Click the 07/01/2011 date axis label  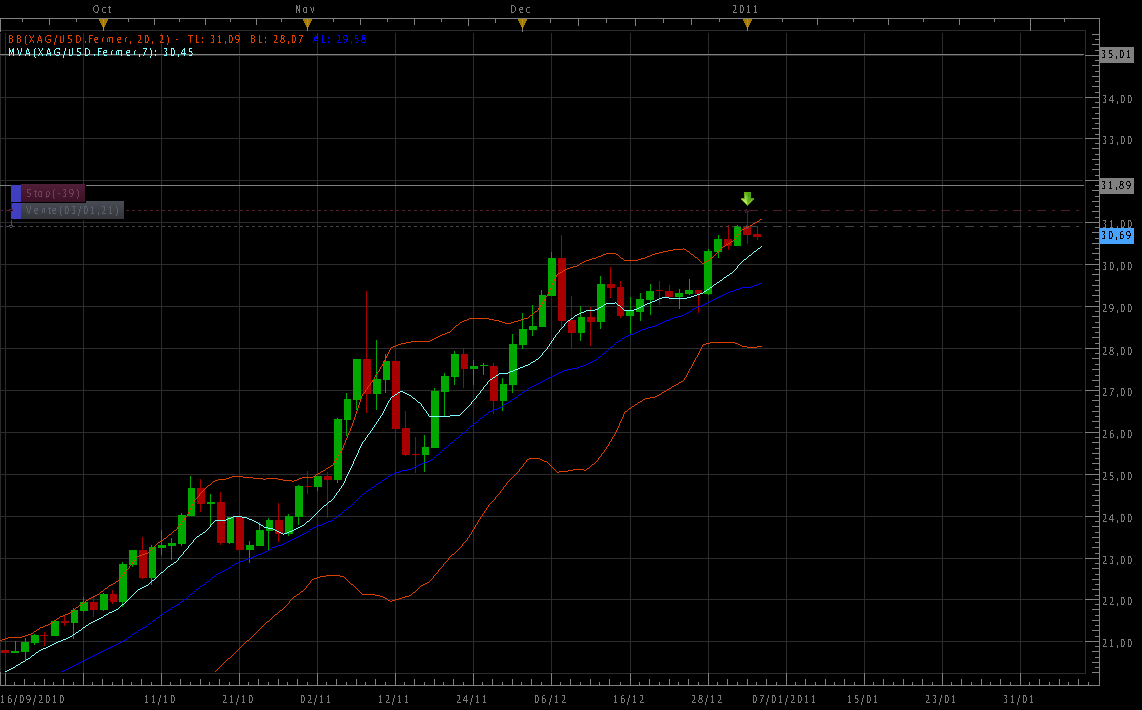(784, 699)
